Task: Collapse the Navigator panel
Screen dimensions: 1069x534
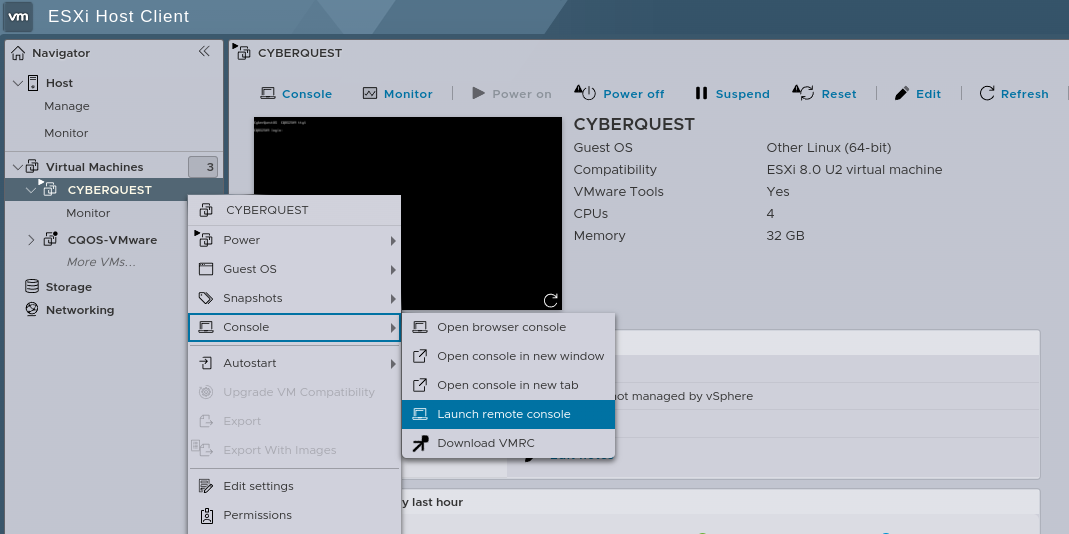Action: click(204, 52)
